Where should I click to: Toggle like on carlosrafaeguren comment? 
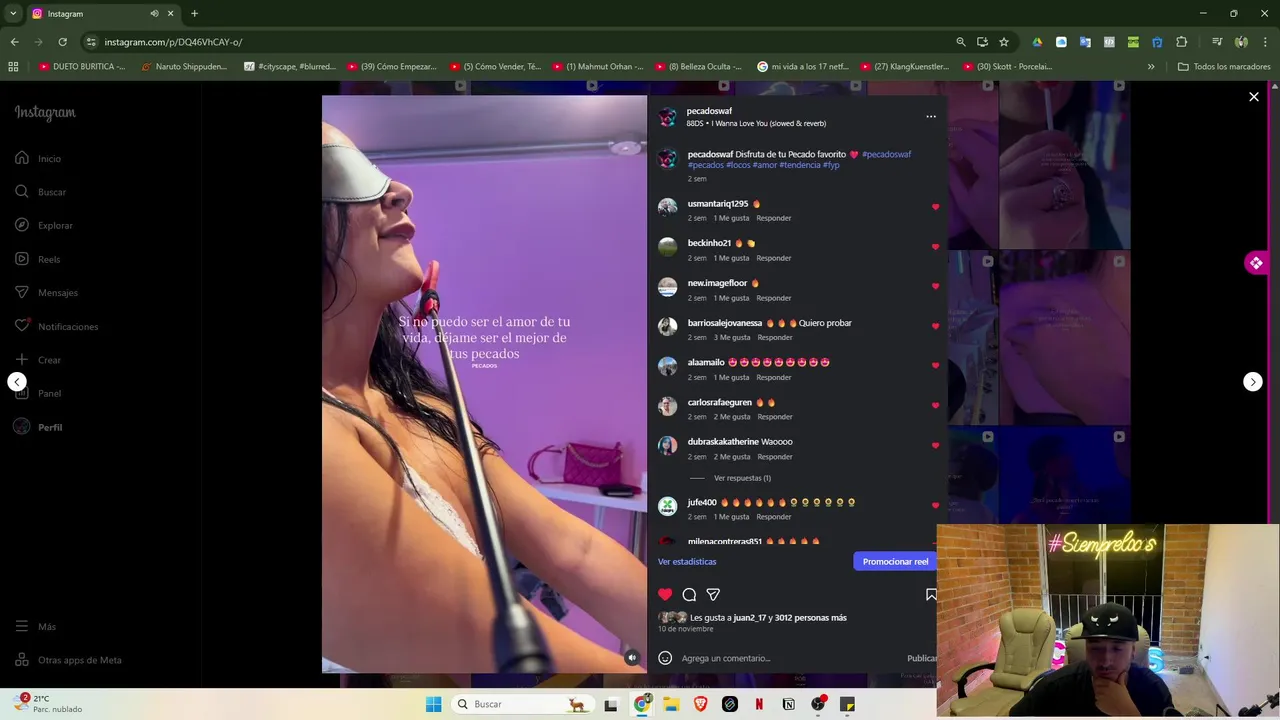[x=935, y=405]
